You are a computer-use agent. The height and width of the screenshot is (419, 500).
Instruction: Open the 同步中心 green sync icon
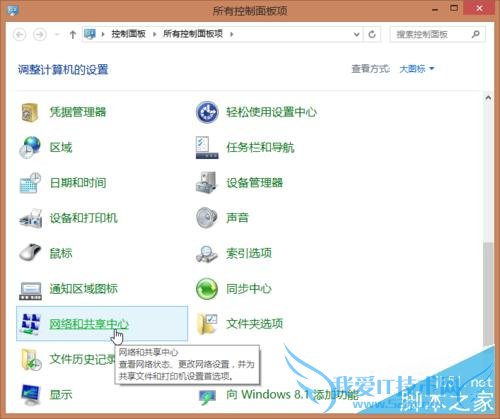207,289
